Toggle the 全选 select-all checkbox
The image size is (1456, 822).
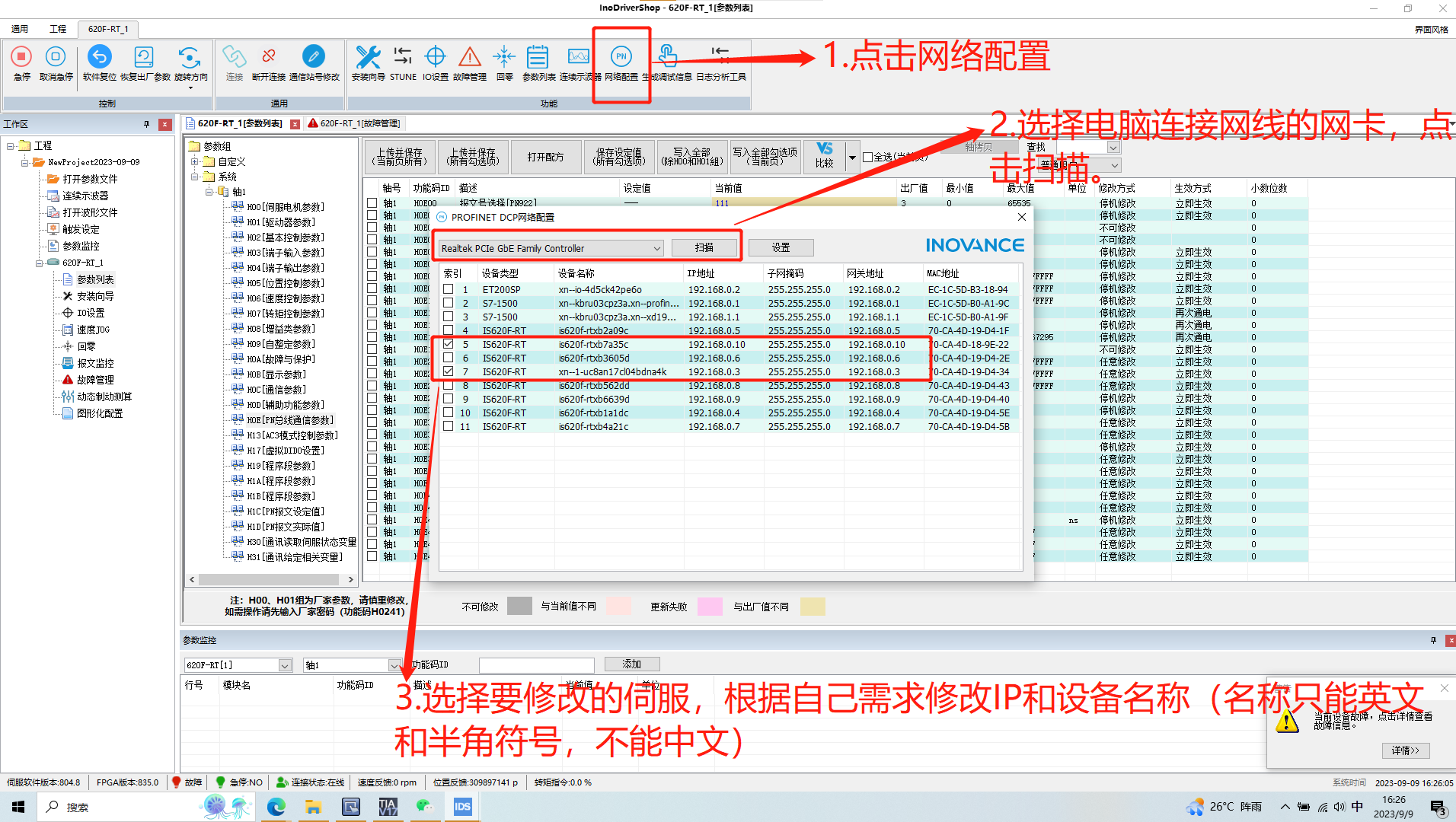click(867, 157)
